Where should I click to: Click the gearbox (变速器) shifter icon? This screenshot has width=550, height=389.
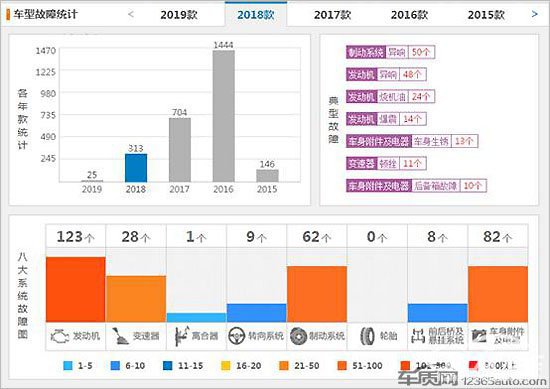pos(120,336)
